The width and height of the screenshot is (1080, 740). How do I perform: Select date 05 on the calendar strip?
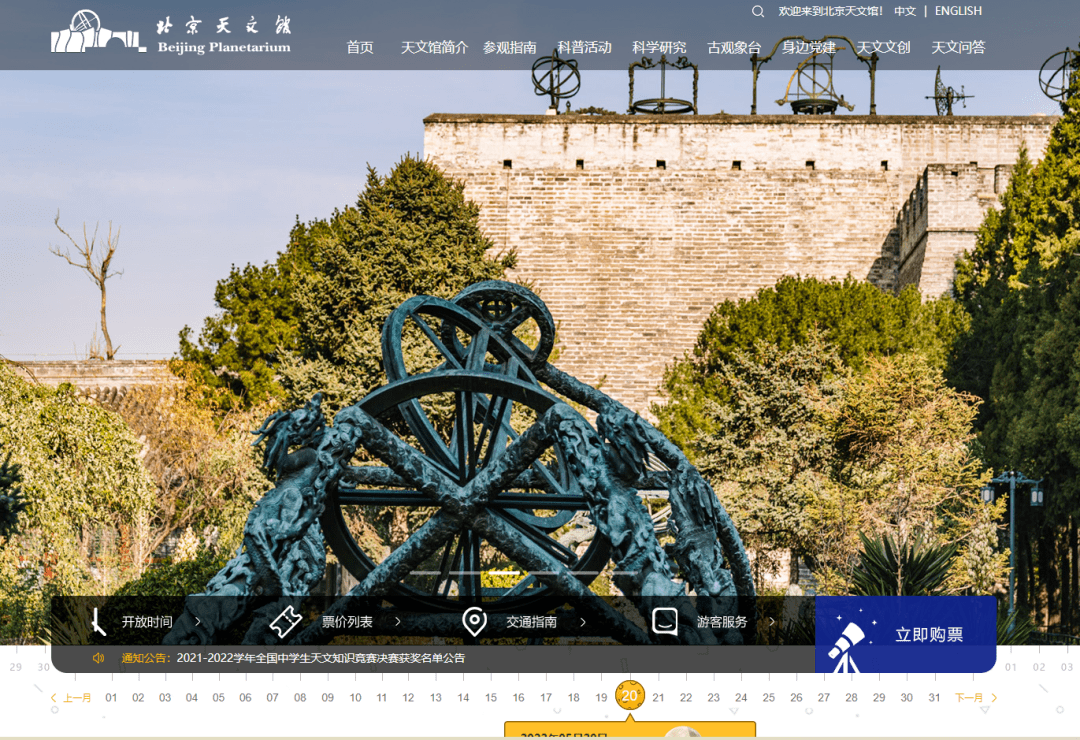218,697
